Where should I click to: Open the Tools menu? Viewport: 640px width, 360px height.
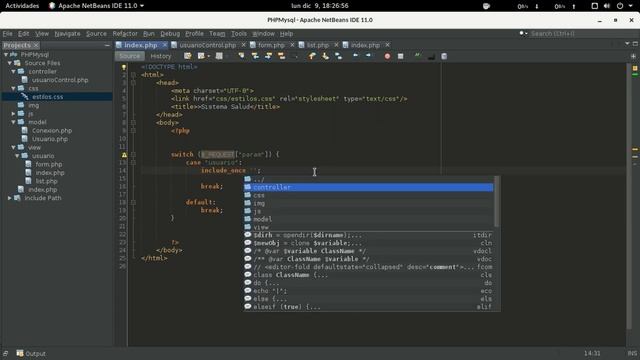239,33
